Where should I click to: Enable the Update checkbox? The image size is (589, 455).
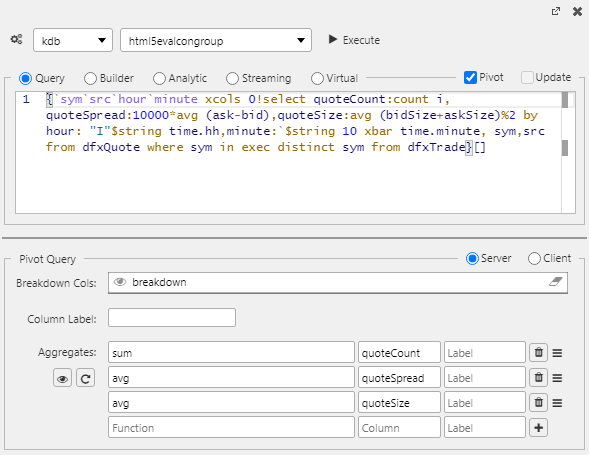pyautogui.click(x=527, y=77)
